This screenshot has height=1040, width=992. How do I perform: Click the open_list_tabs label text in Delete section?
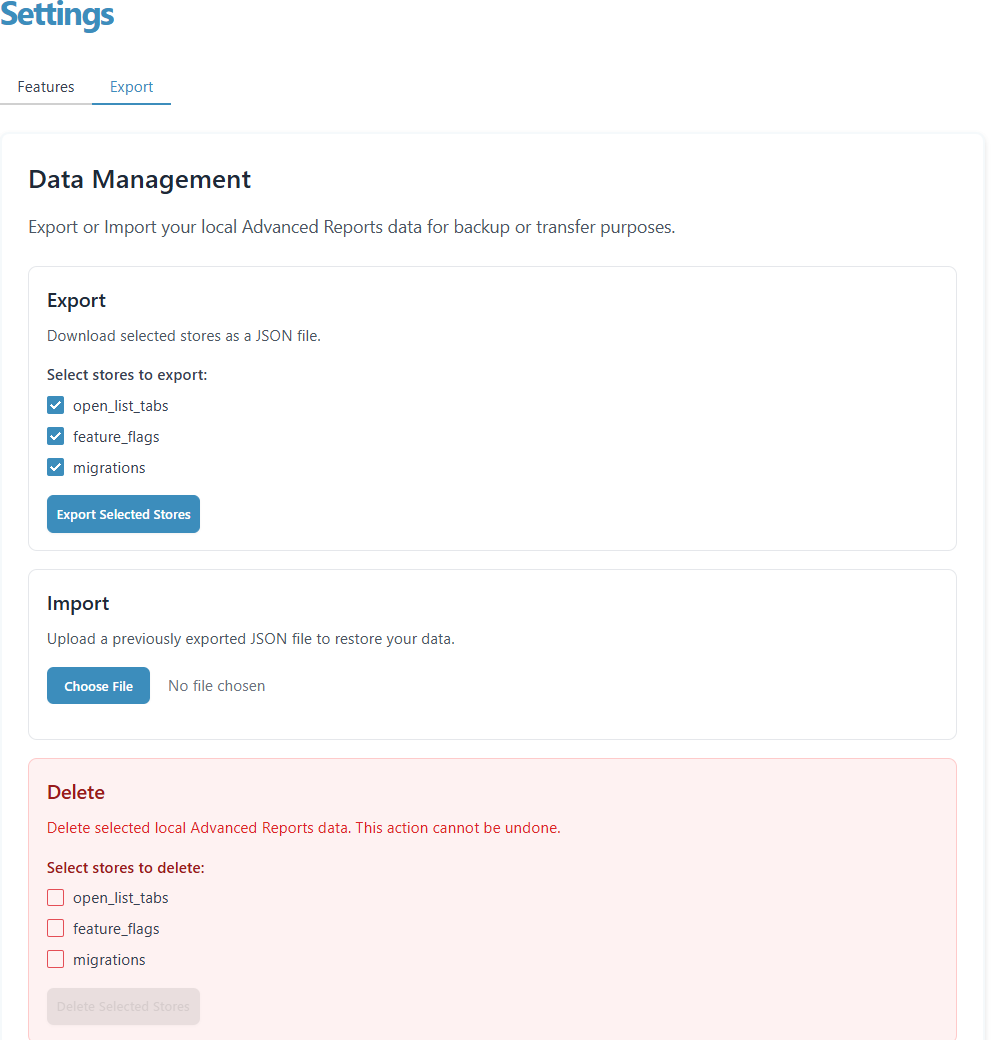tap(121, 898)
